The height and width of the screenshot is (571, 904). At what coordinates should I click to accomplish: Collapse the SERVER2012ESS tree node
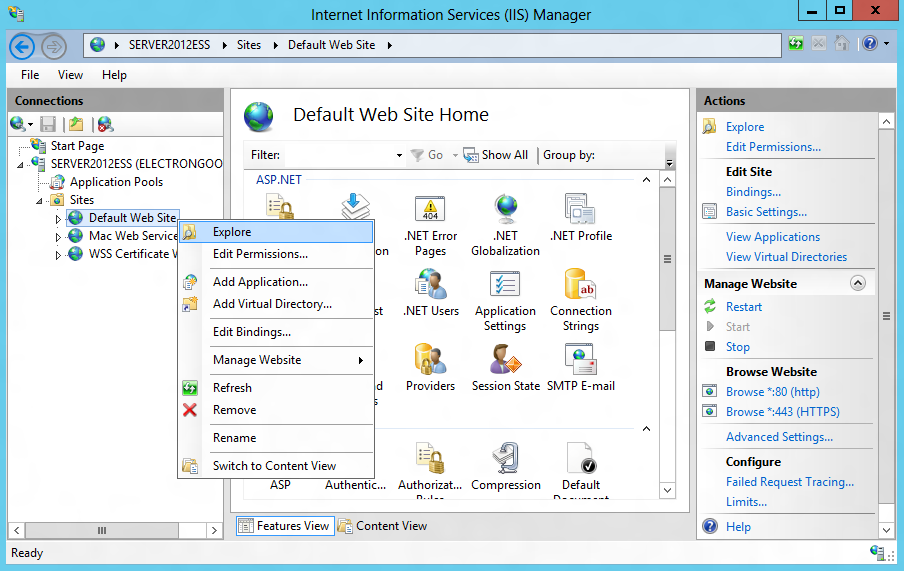tap(21, 165)
